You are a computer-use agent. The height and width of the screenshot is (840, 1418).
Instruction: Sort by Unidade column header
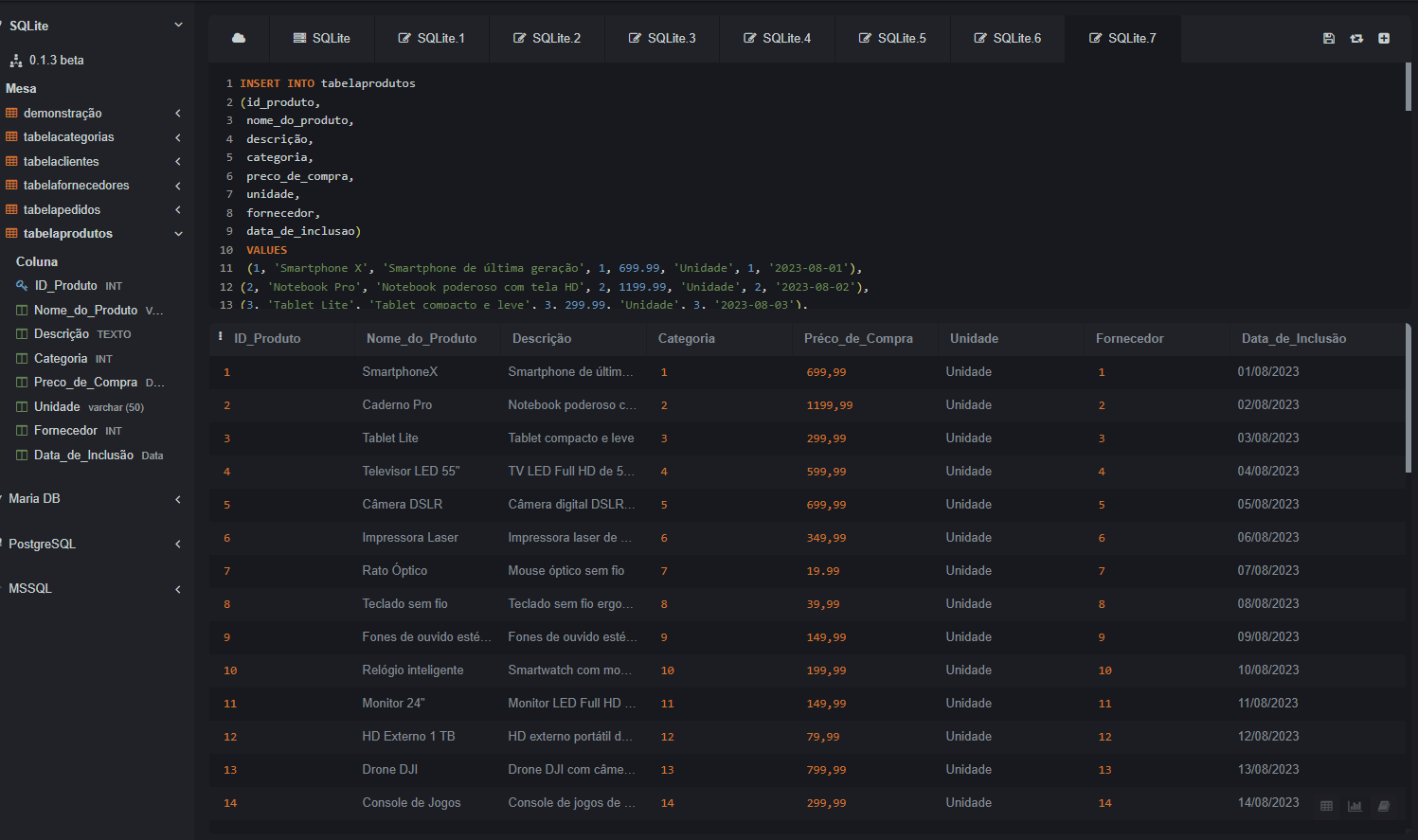pos(974,338)
